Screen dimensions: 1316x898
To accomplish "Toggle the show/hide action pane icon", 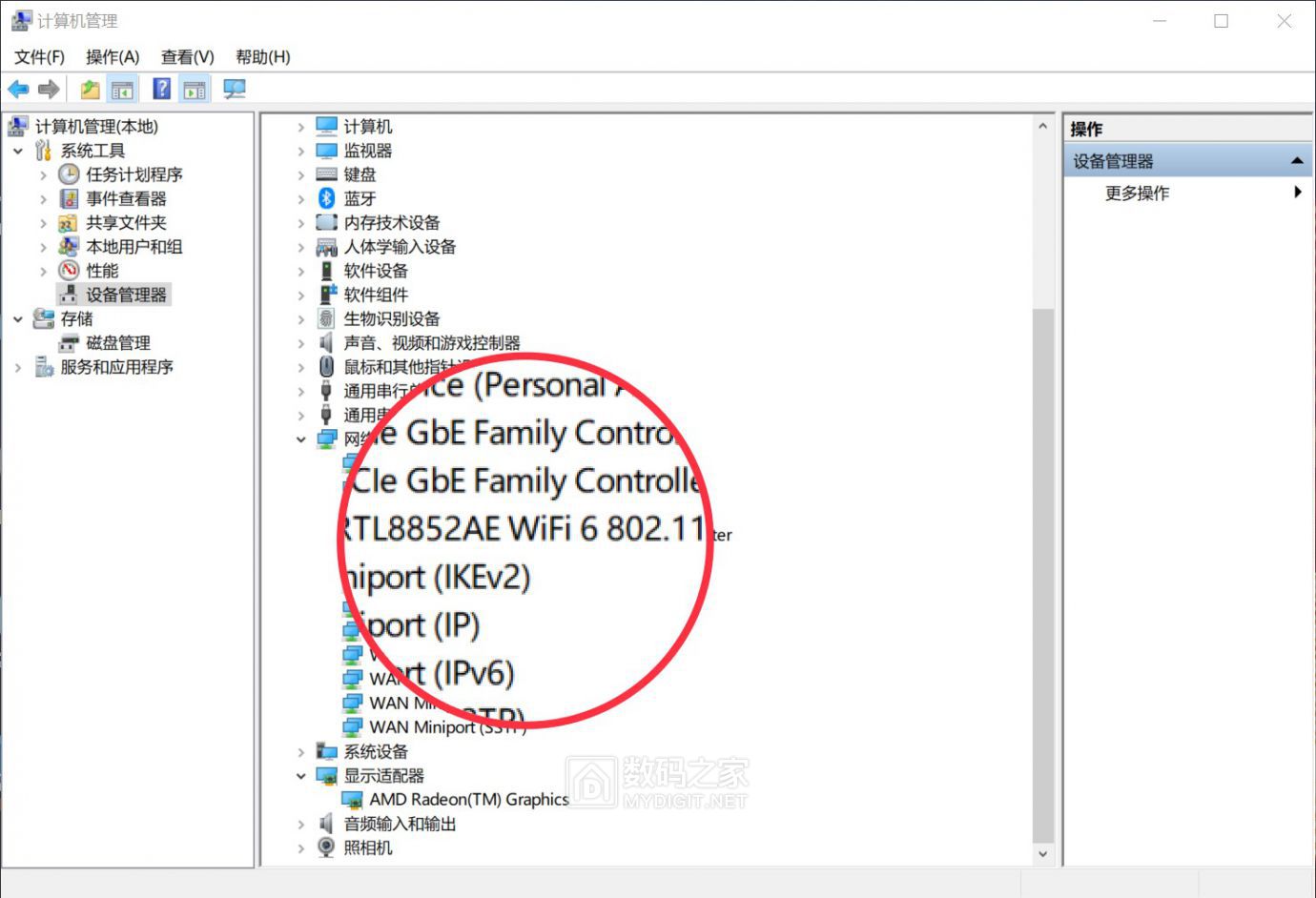I will [195, 90].
